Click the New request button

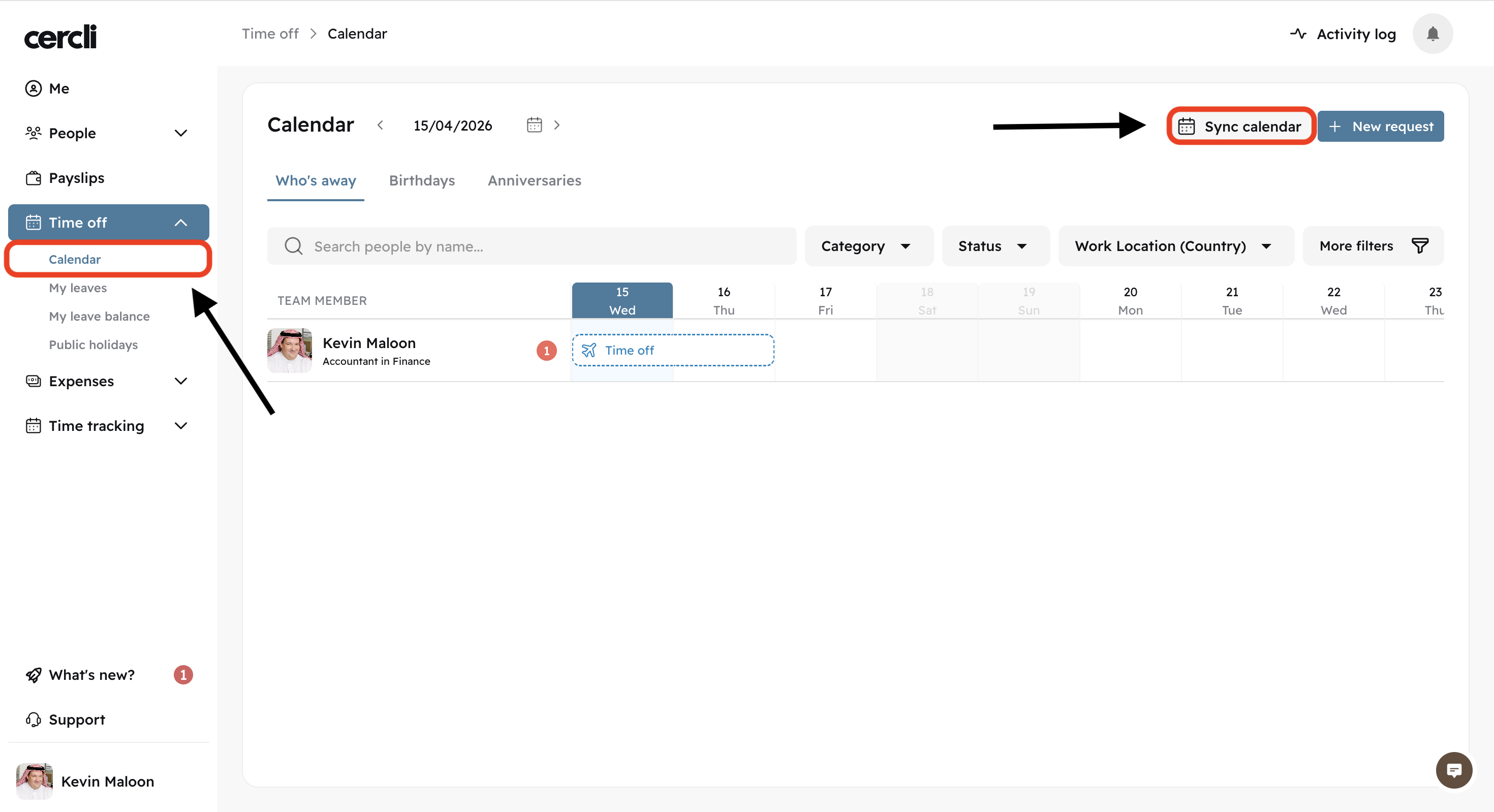[x=1380, y=127]
